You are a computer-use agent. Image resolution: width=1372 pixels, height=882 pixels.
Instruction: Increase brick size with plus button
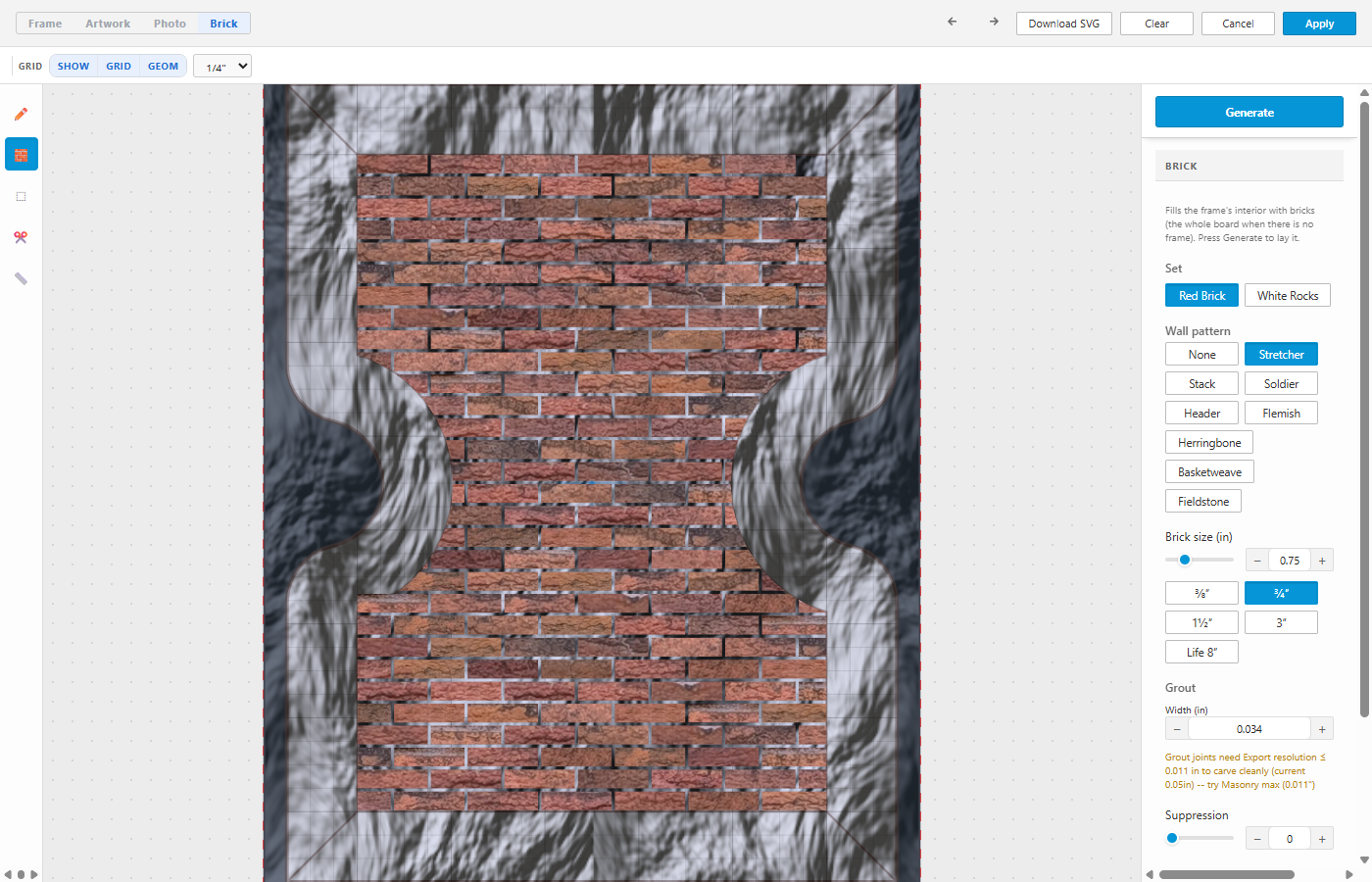(1322, 561)
